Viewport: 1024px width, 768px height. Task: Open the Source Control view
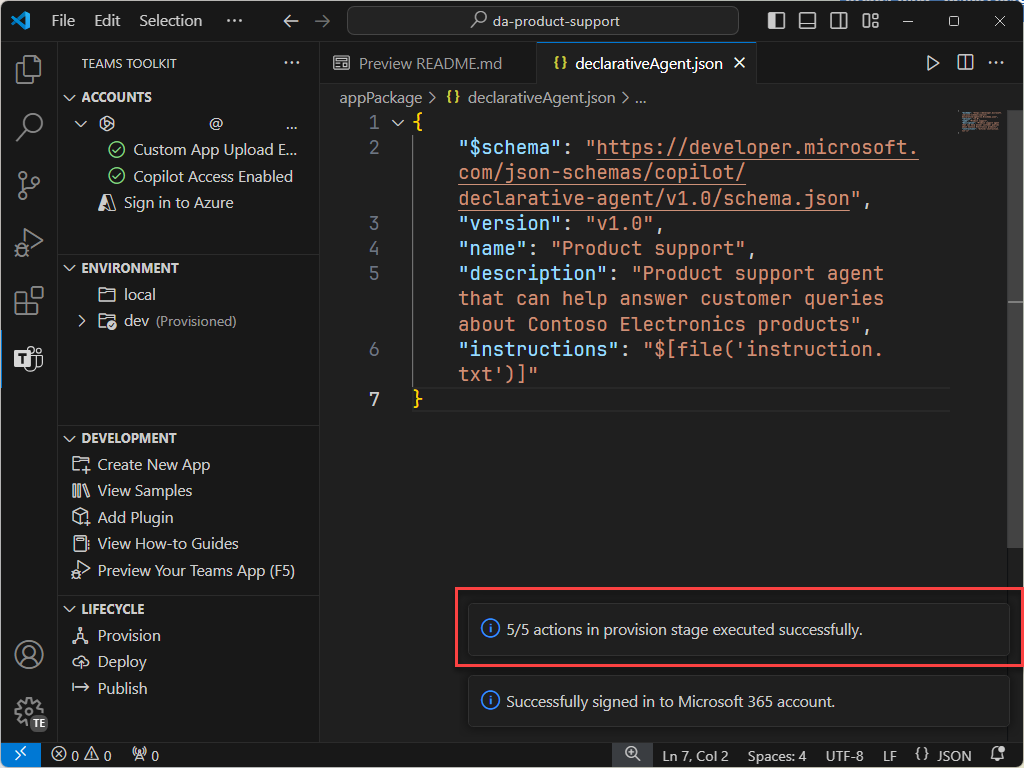pos(27,186)
